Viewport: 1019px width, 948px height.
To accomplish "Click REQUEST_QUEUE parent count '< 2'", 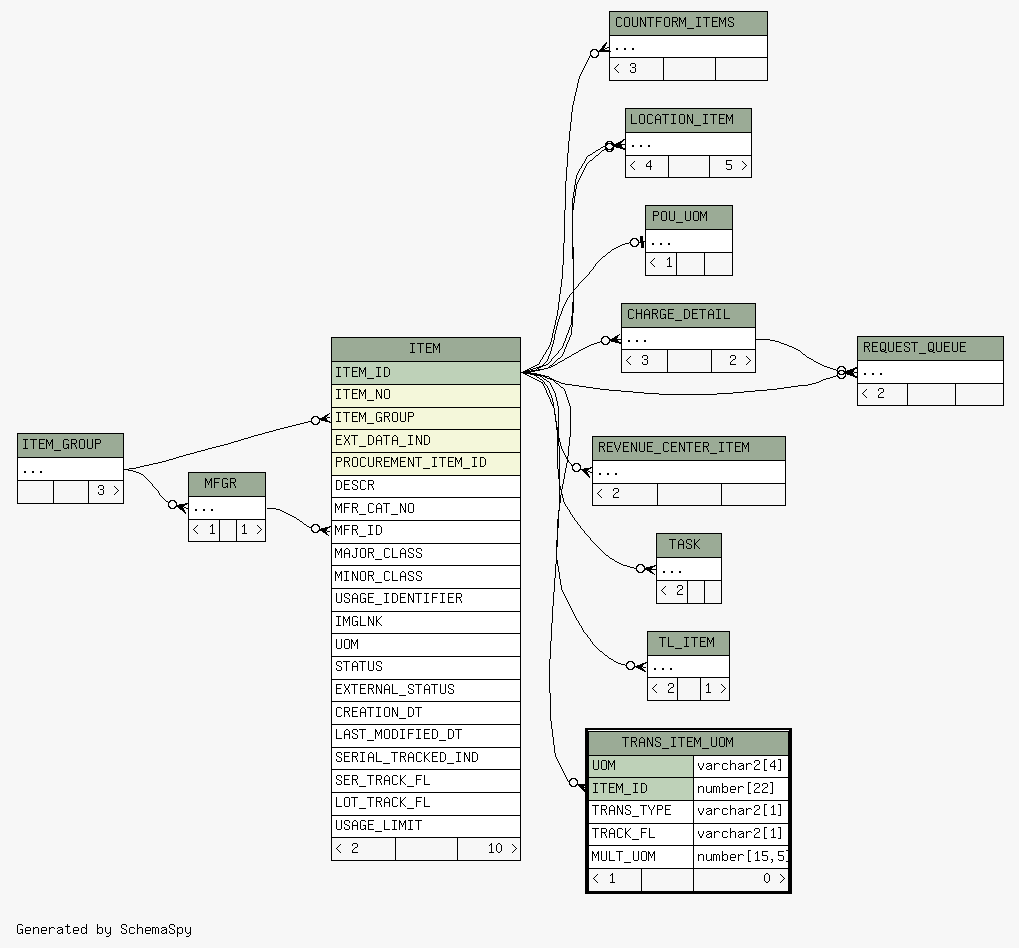I will 882,394.
